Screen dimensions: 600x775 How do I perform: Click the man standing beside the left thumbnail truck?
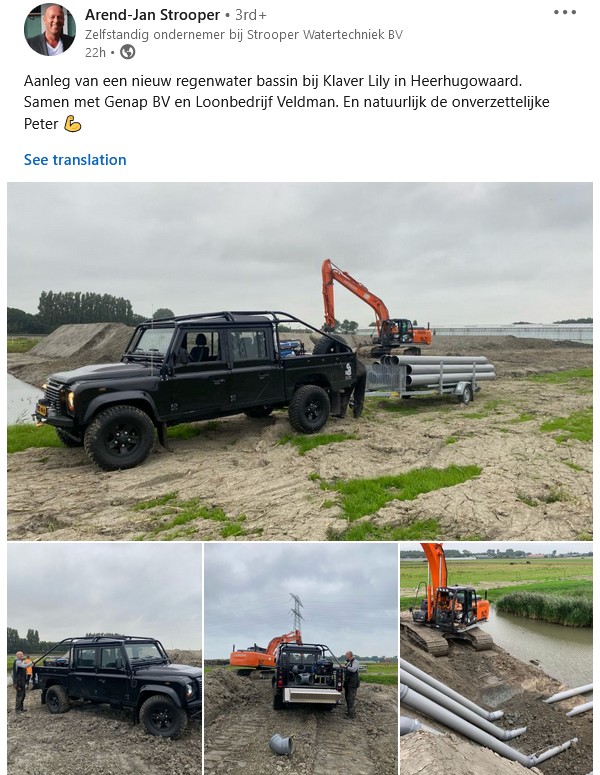[x=20, y=681]
